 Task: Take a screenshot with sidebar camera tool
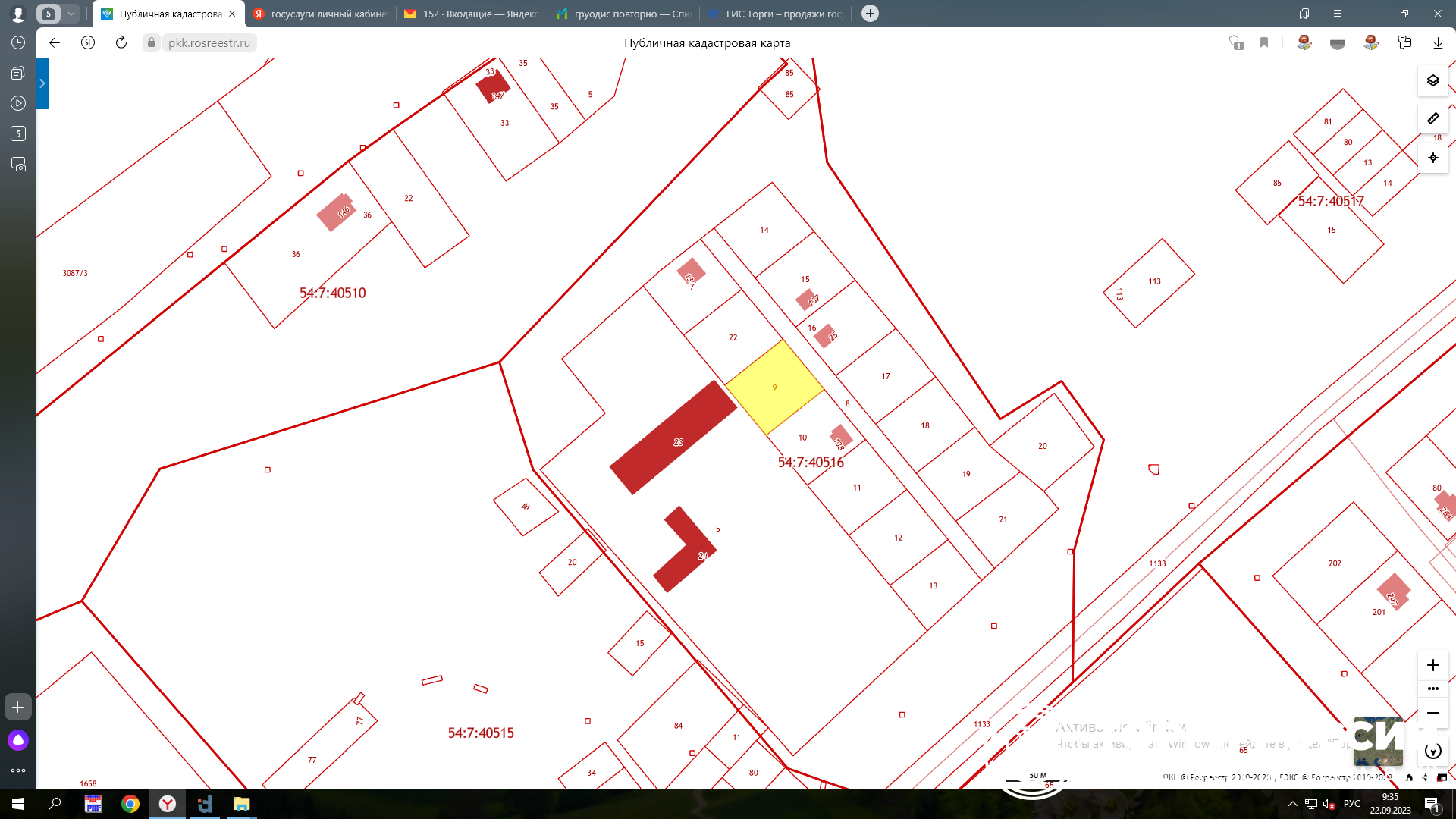click(x=18, y=164)
